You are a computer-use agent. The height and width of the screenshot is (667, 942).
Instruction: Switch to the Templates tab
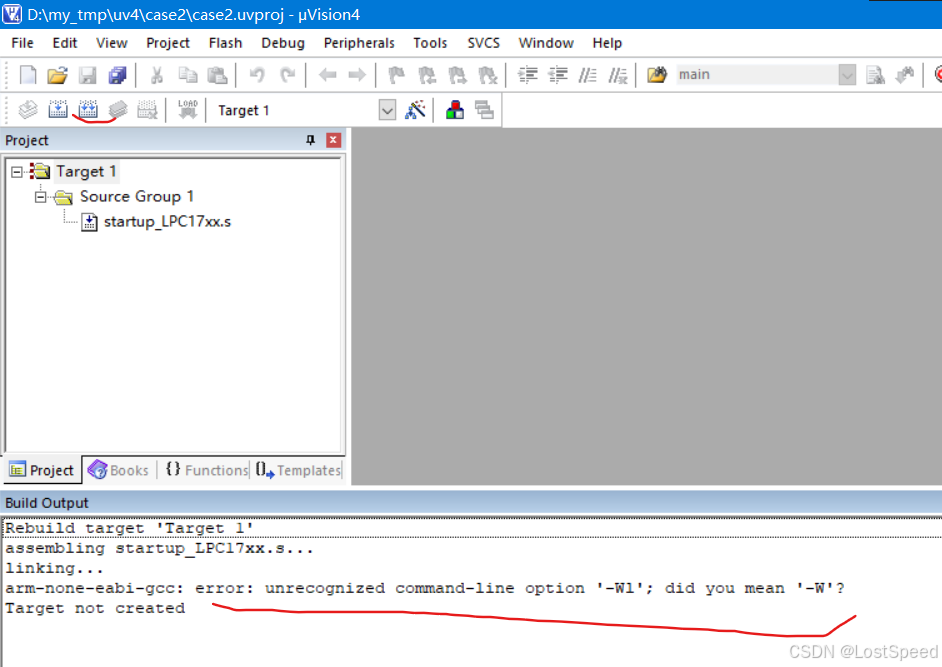coord(298,470)
